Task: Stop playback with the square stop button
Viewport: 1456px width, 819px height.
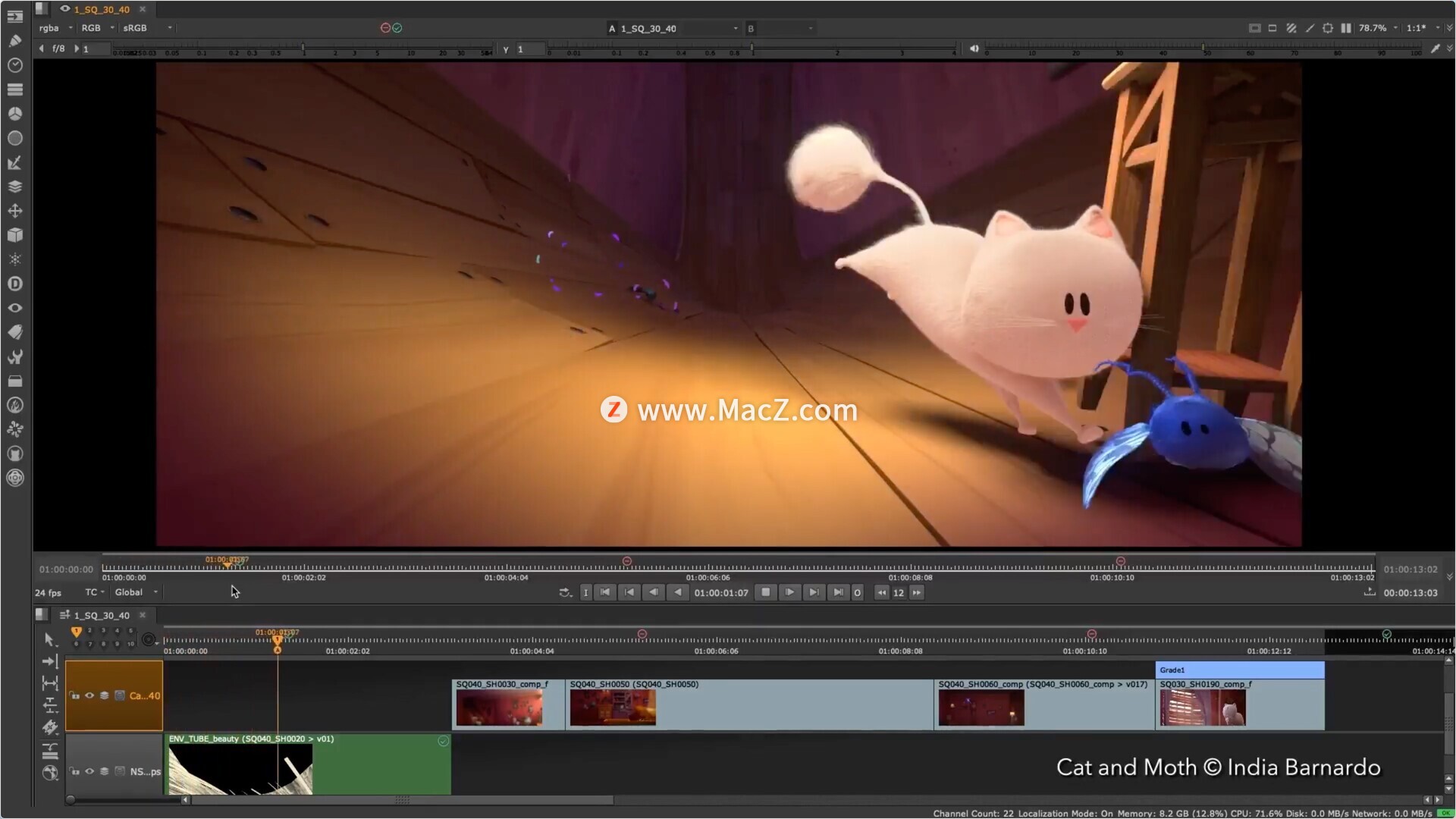Action: (766, 592)
